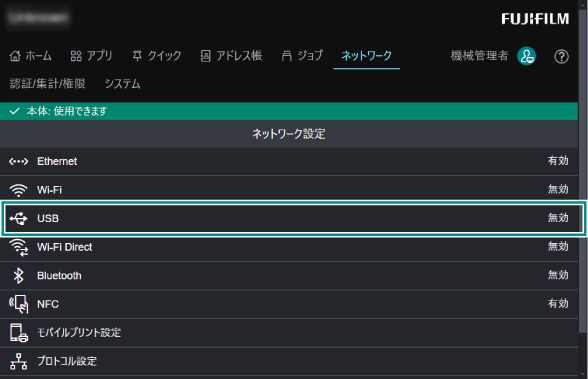Switch to the アプリ tab
Screen dimensions: 588x379
click(92, 56)
